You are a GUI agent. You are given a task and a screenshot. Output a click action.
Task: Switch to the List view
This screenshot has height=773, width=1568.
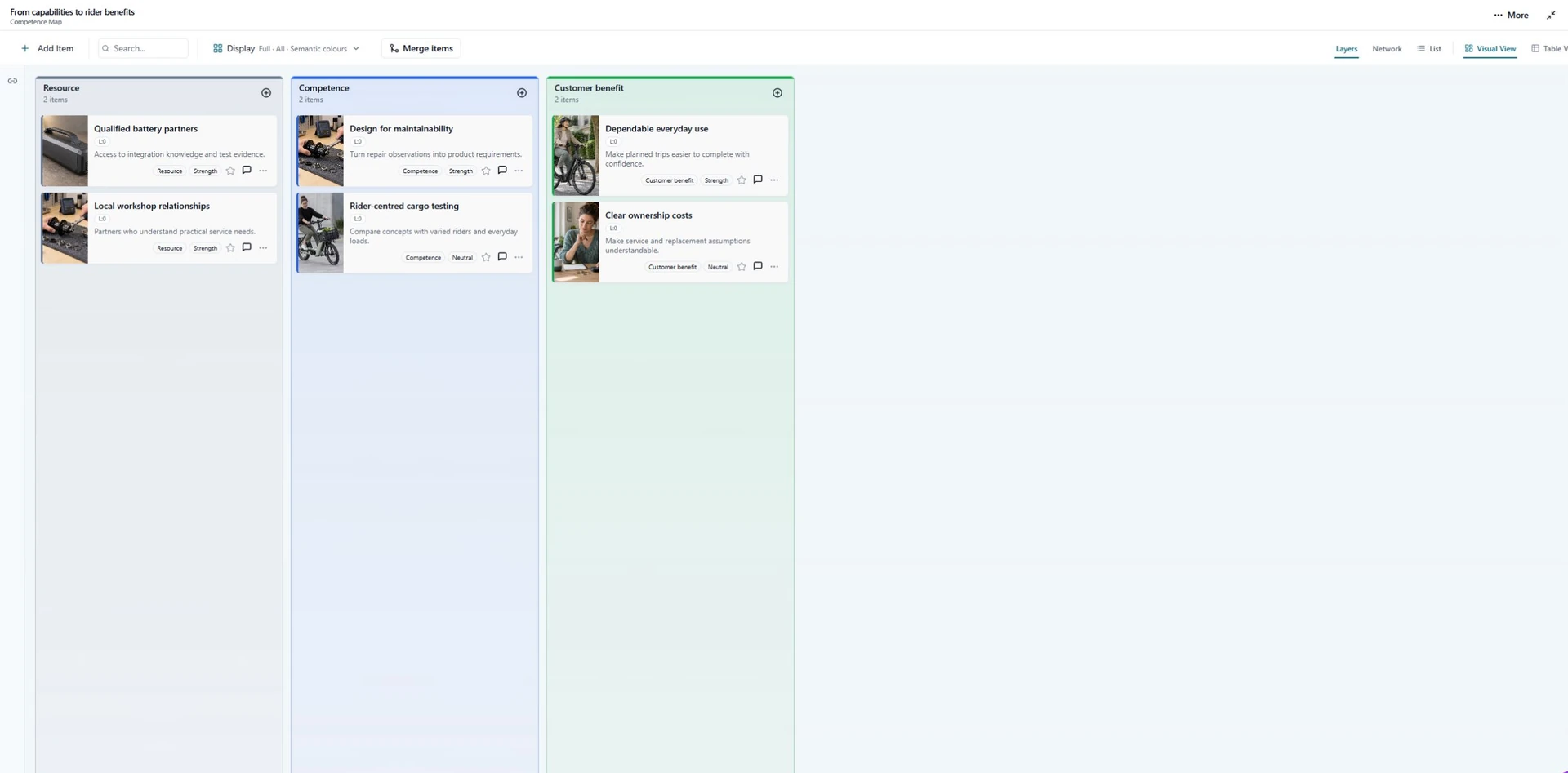click(1429, 49)
